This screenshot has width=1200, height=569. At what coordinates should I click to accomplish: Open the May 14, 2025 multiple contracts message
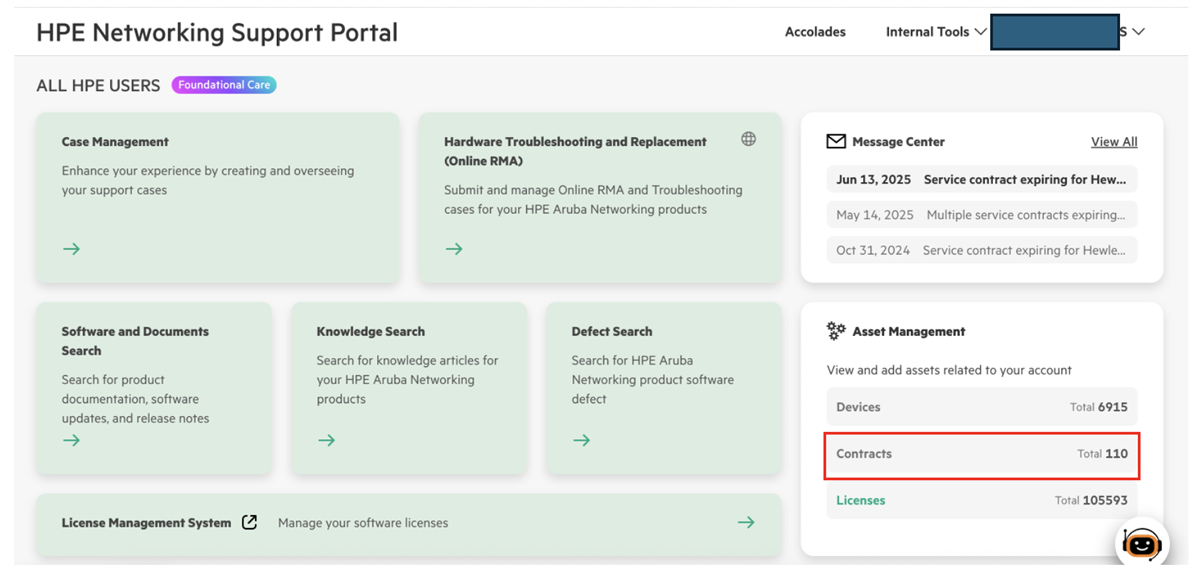982,215
